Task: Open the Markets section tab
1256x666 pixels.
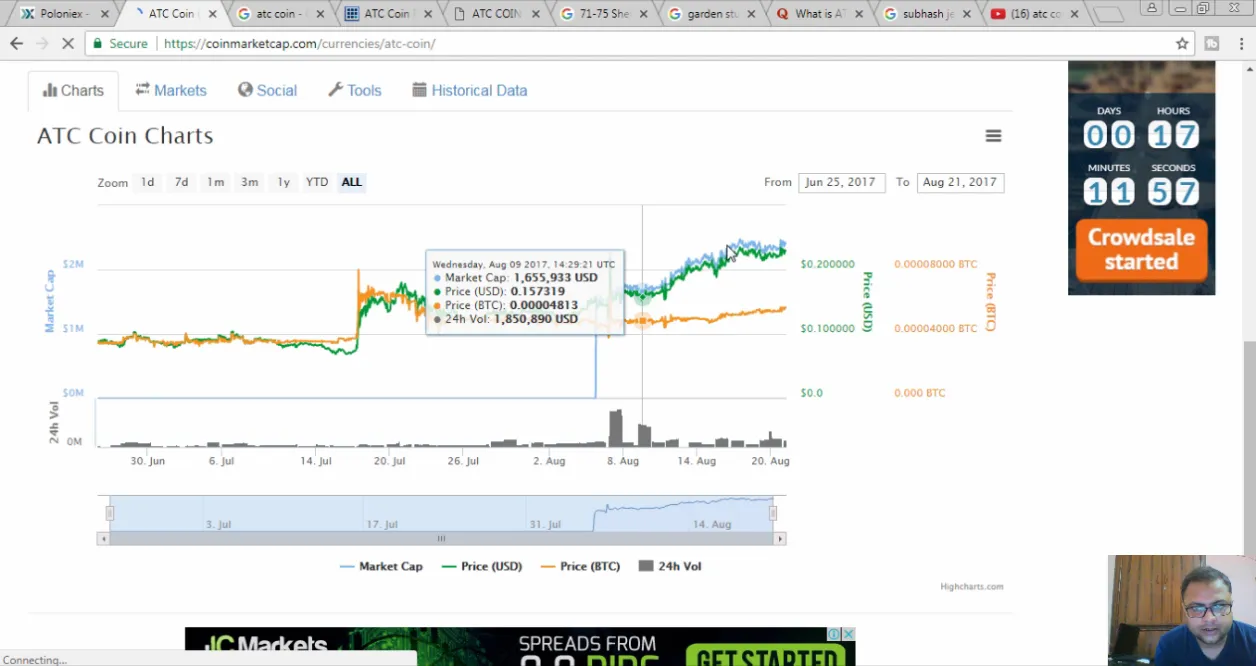Action: [171, 91]
